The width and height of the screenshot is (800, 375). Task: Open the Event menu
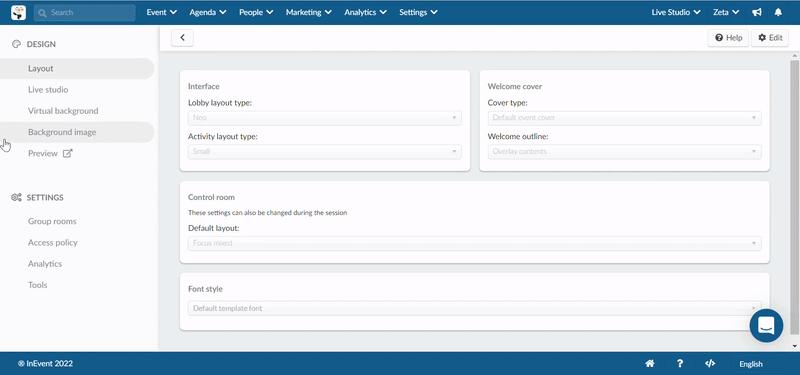pyautogui.click(x=162, y=12)
